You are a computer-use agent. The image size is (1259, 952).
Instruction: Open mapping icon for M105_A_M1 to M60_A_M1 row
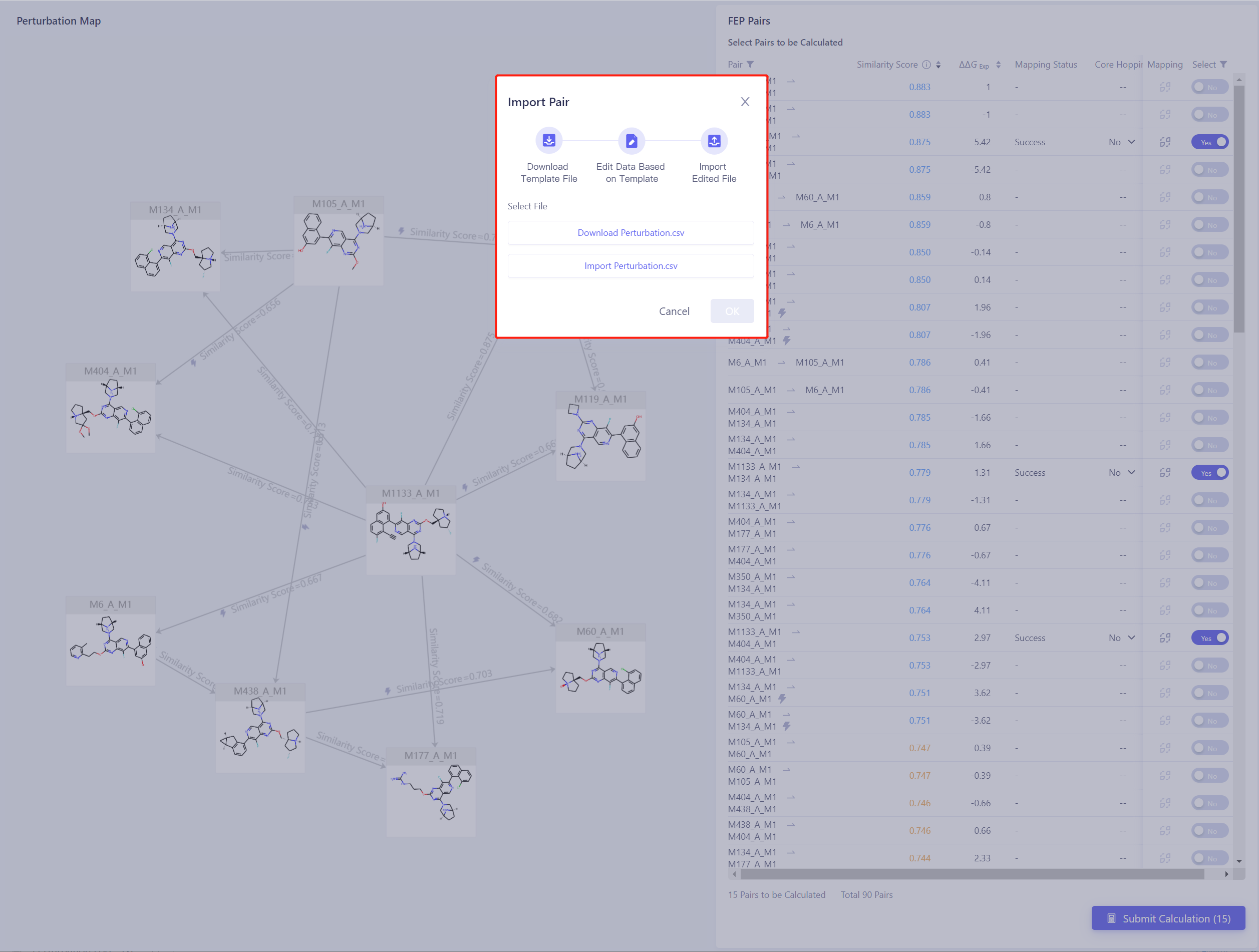tap(1165, 748)
